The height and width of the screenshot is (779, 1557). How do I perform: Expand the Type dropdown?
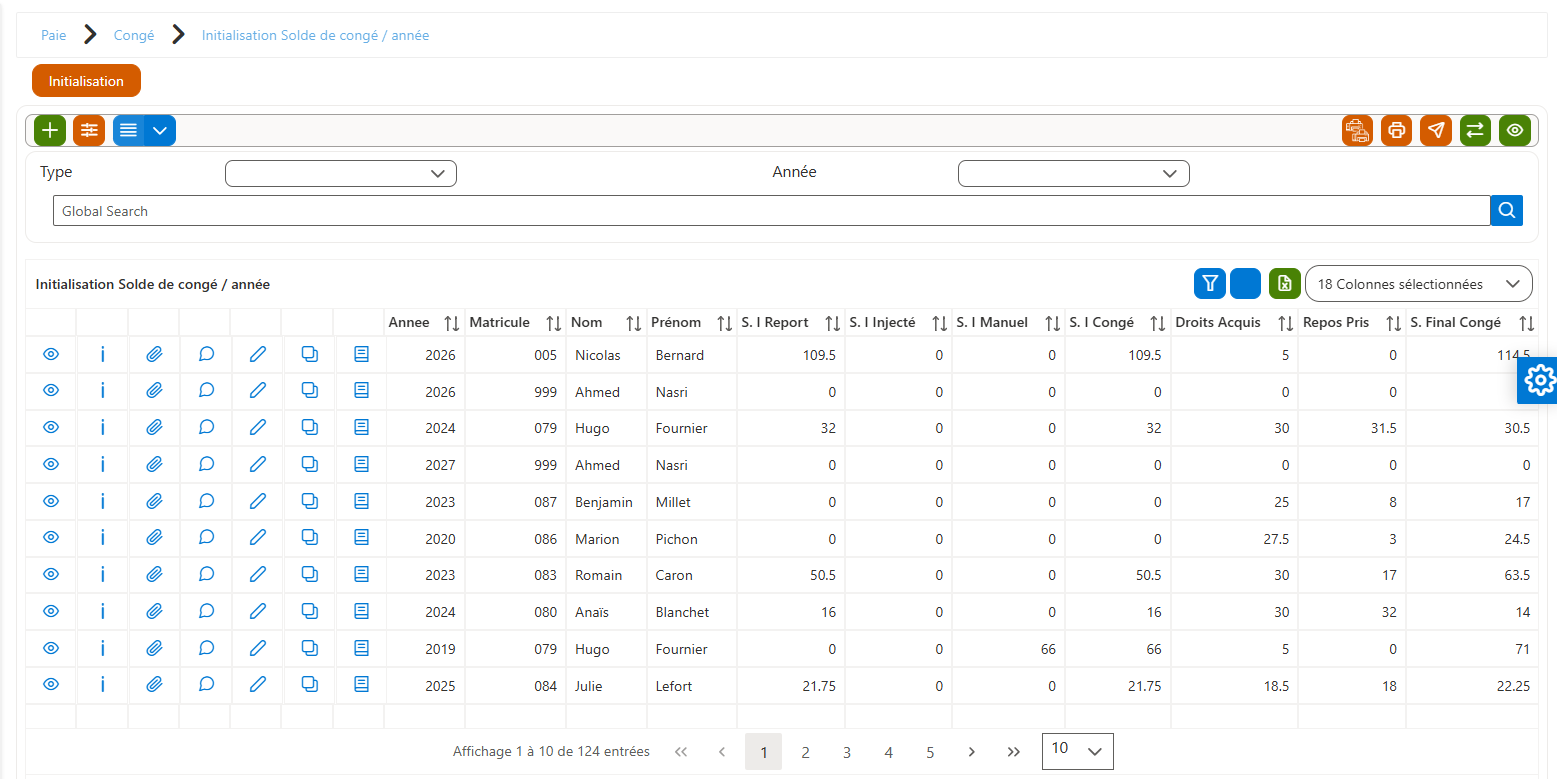[341, 173]
